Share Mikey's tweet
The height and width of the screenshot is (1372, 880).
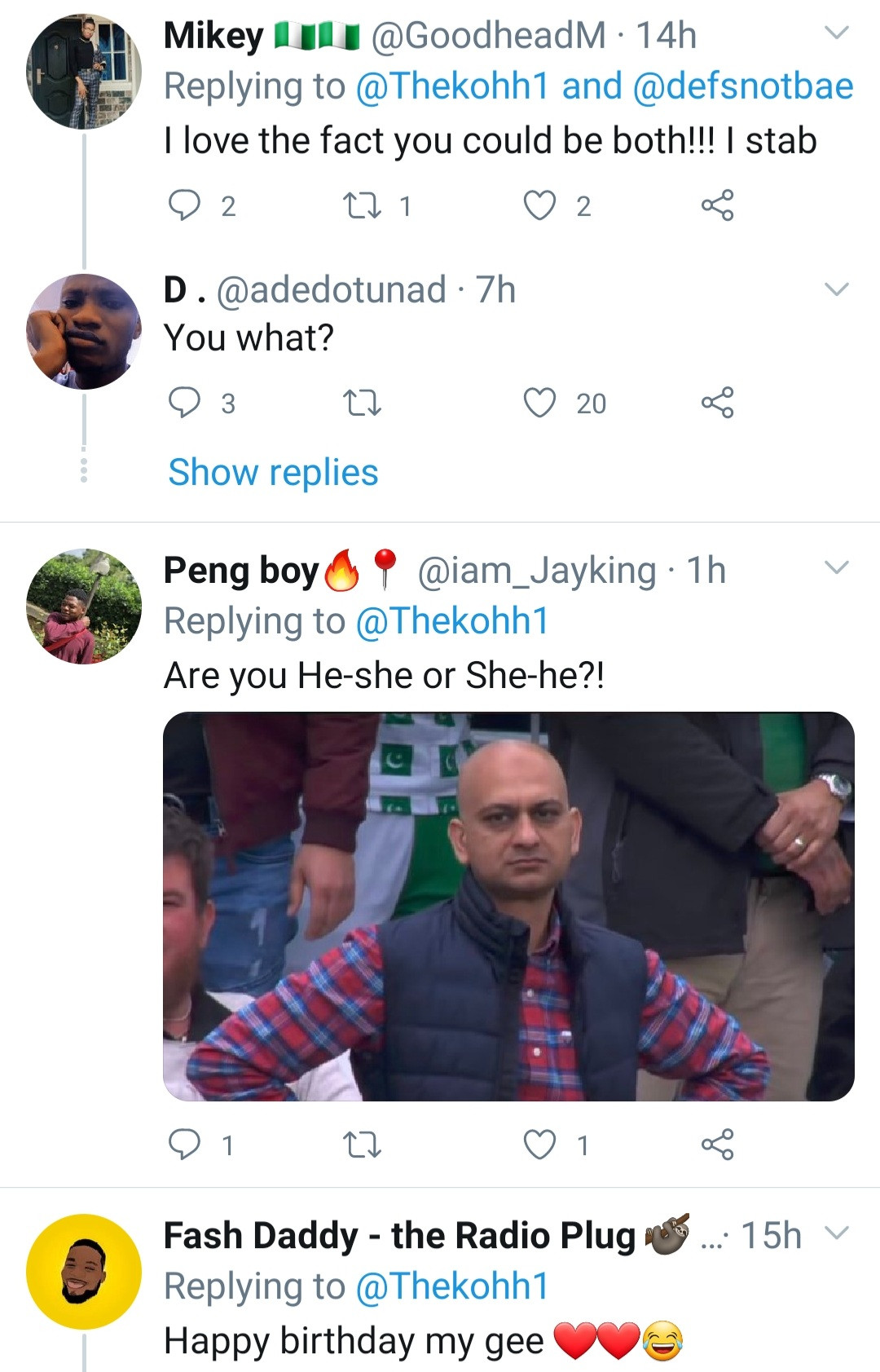pyautogui.click(x=717, y=205)
